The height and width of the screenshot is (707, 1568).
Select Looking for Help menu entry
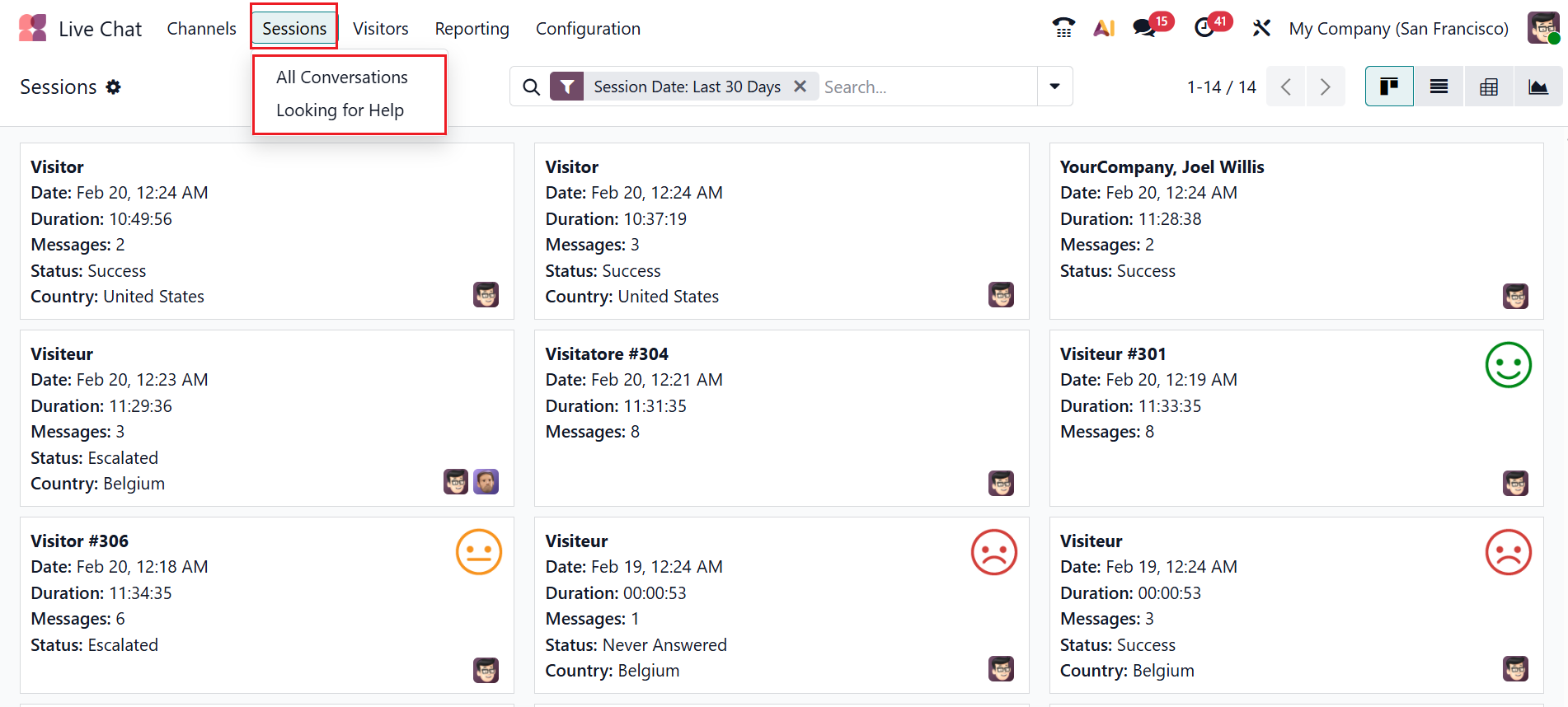[340, 110]
